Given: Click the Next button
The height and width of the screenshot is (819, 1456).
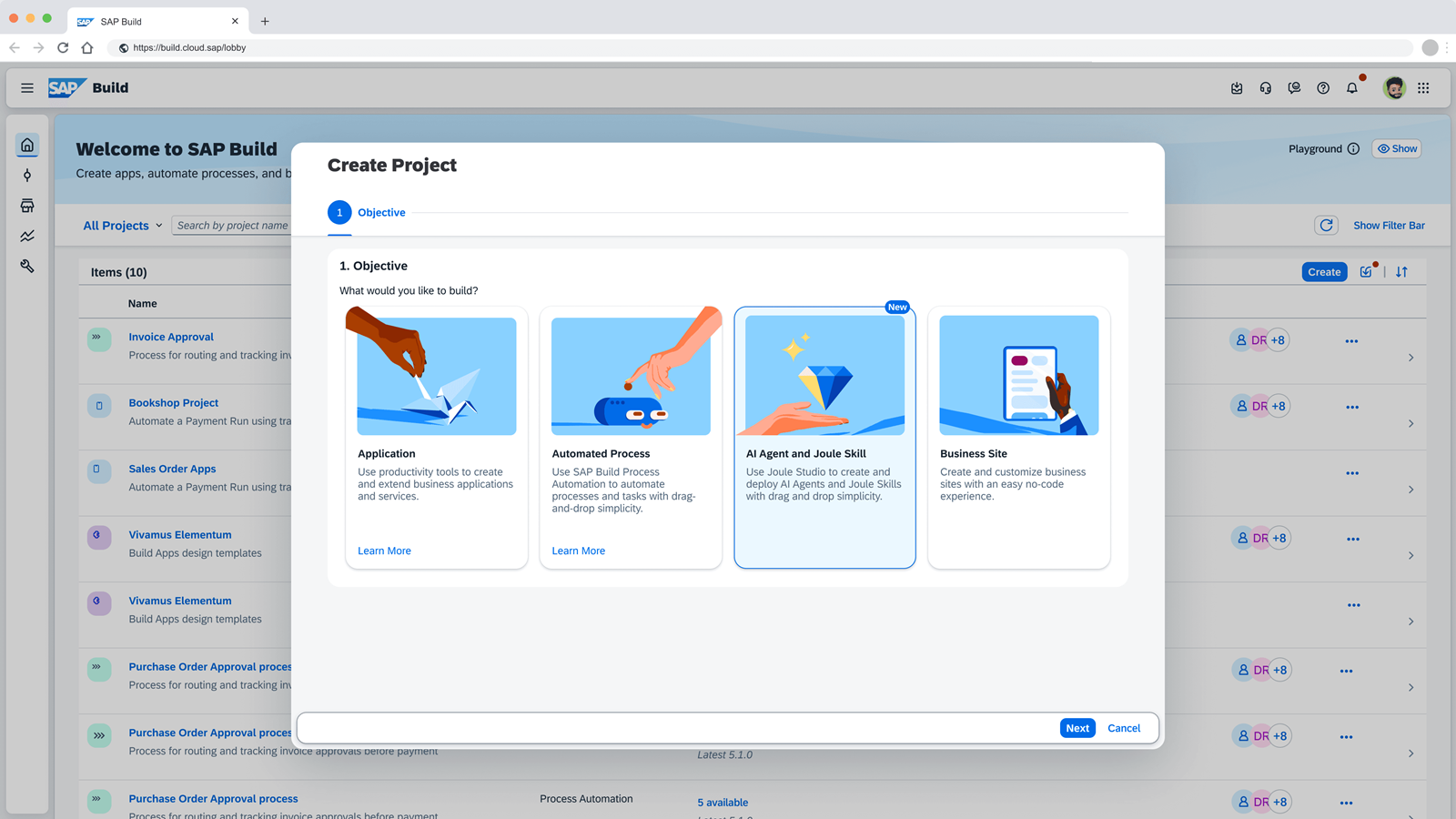Looking at the screenshot, I should 1077,728.
